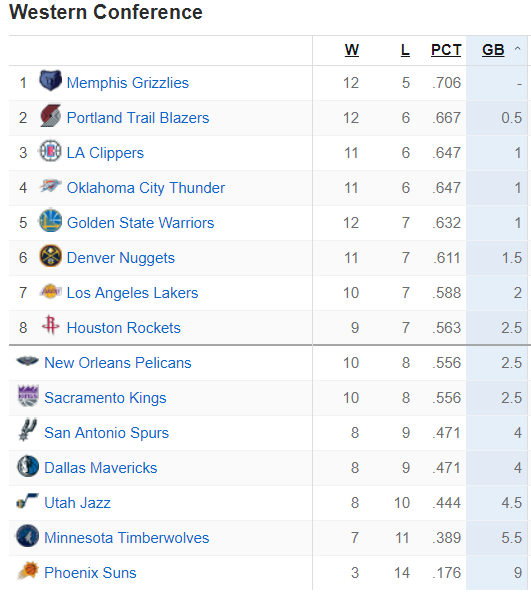The height and width of the screenshot is (596, 531).
Task: Open Oklahoma City Thunder team link
Action: (x=146, y=188)
